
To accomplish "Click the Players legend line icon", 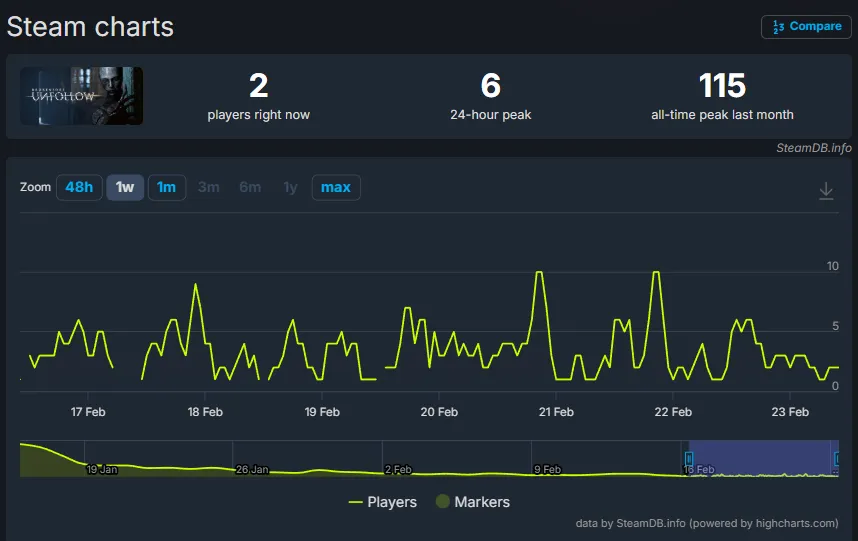I will tap(355, 502).
